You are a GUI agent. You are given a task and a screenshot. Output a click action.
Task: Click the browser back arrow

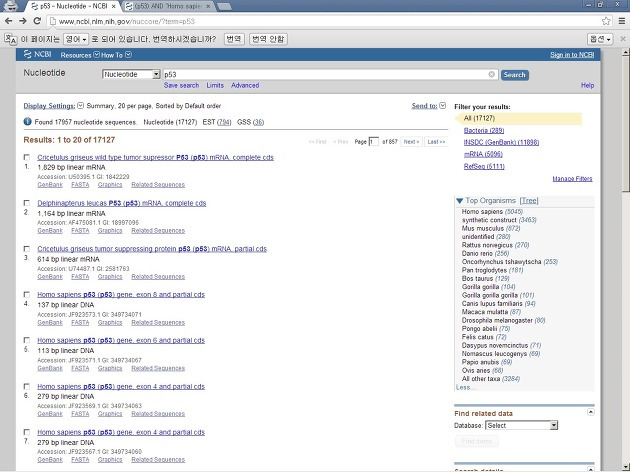8,21
